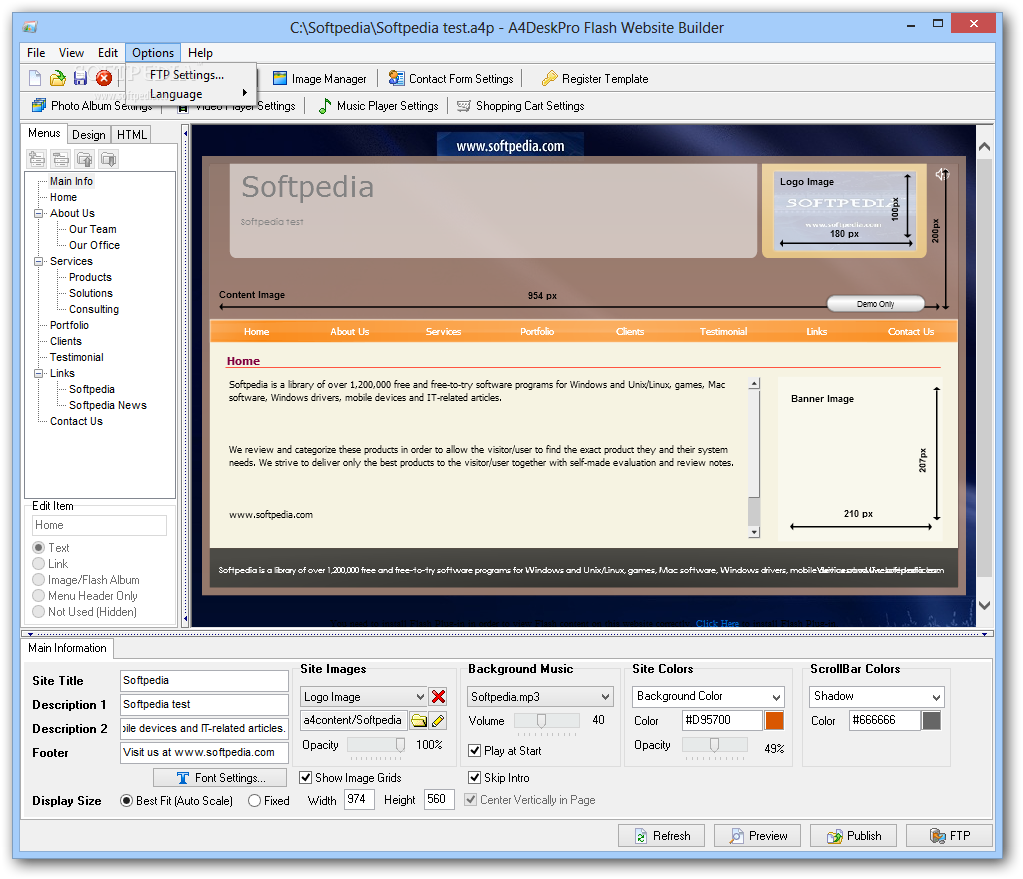Screen dimensions: 1023x879
Task: Select the Link radio option
Action: pos(38,564)
